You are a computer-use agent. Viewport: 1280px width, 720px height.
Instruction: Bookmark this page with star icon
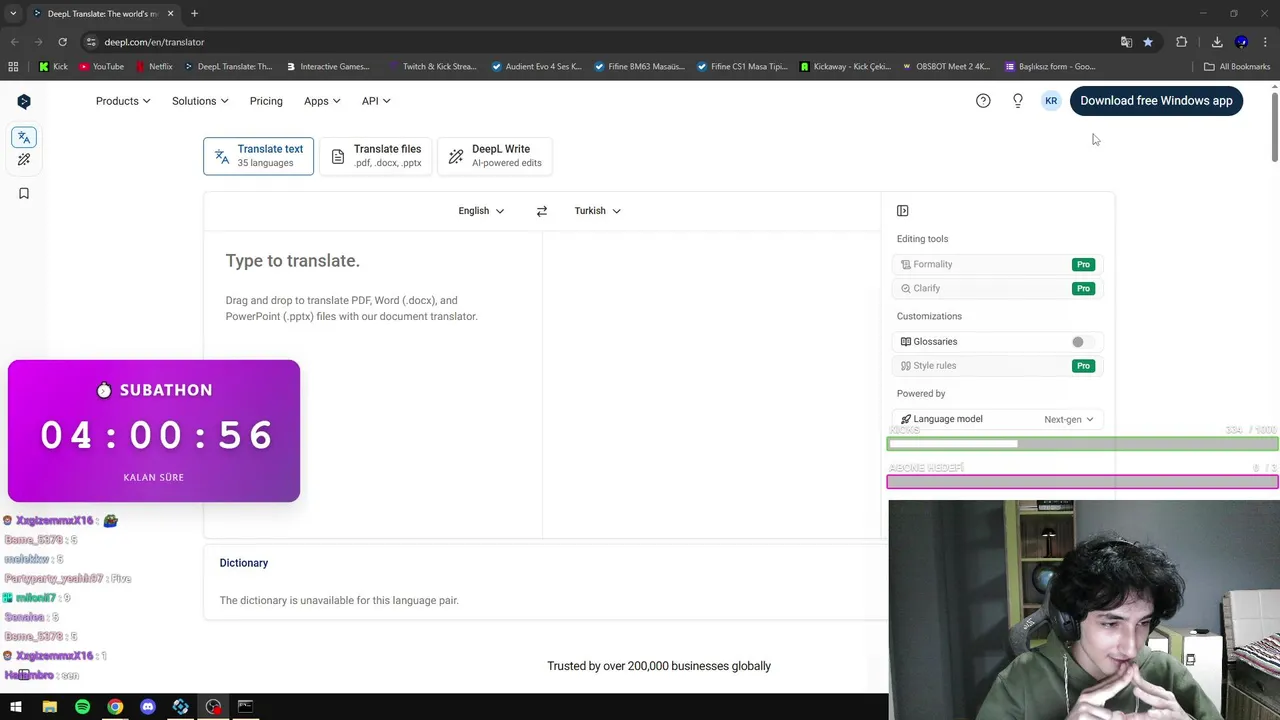coord(1148,42)
